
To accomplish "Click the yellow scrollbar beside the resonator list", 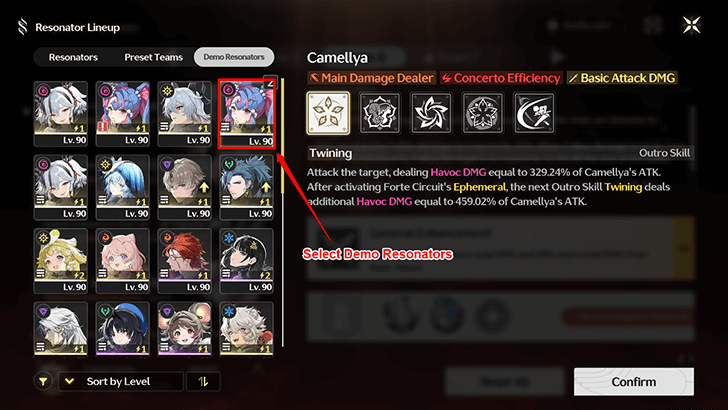I will 282,136.
